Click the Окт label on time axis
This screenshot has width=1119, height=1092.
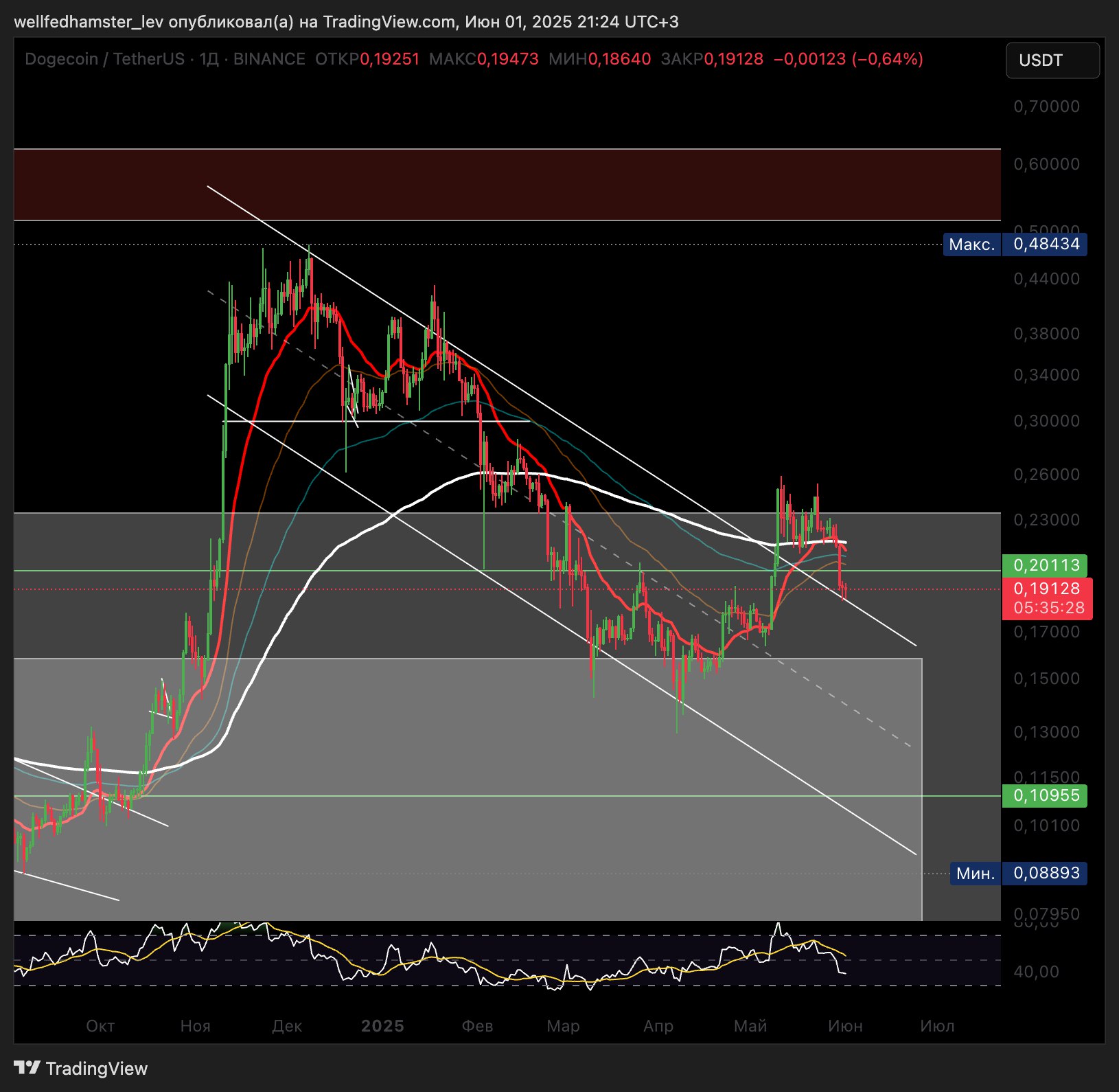click(x=100, y=1026)
